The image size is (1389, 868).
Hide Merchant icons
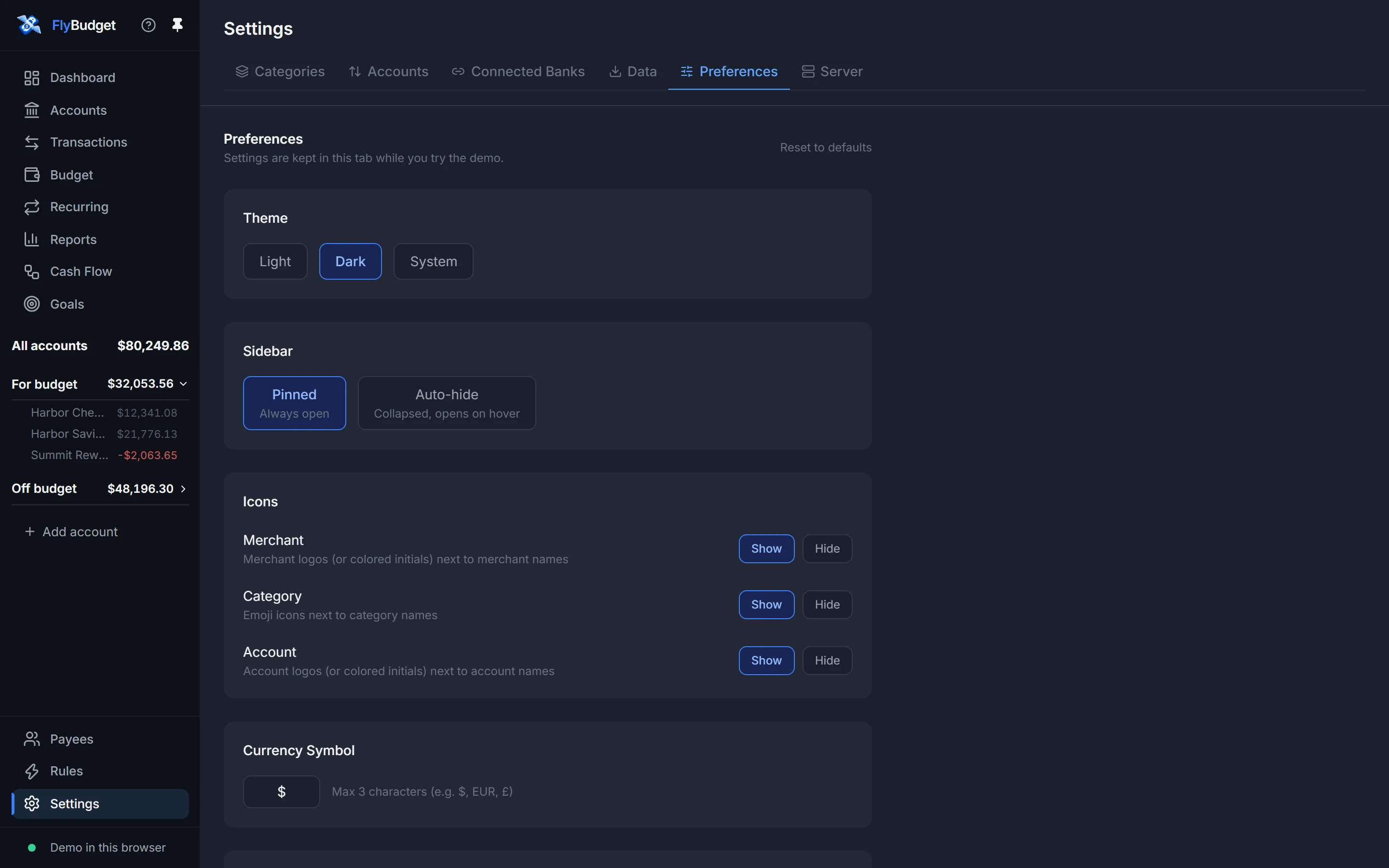pyautogui.click(x=827, y=549)
